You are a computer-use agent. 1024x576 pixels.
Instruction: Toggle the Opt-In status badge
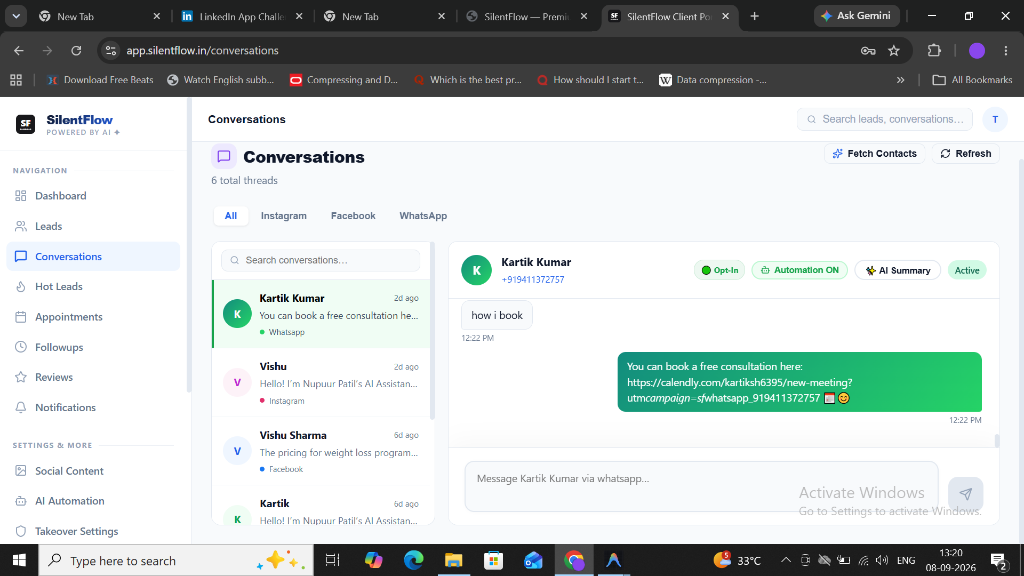point(719,270)
